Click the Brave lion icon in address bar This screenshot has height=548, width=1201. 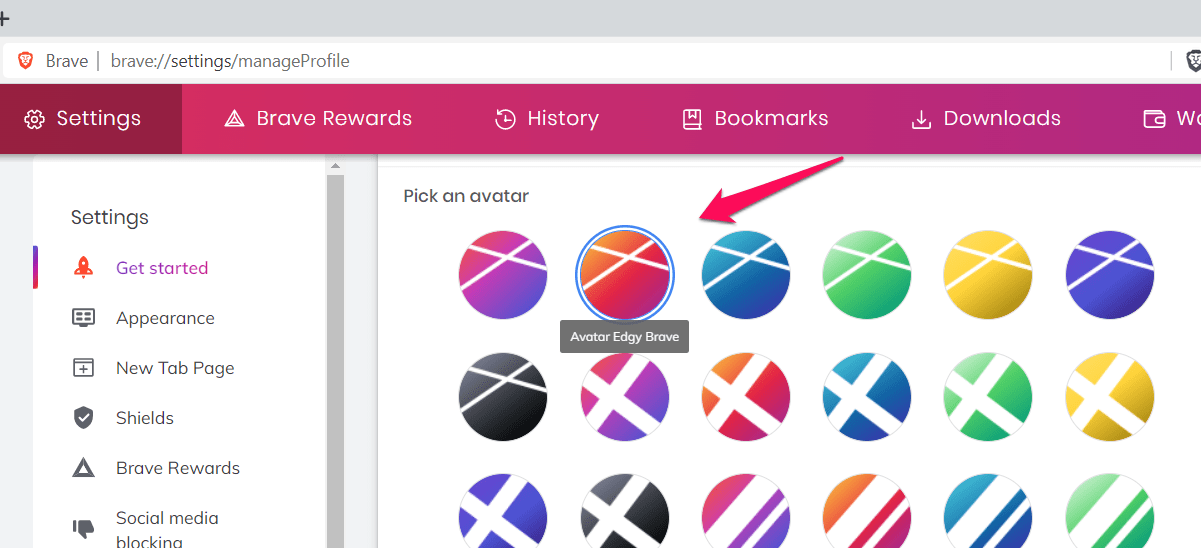[x=25, y=61]
